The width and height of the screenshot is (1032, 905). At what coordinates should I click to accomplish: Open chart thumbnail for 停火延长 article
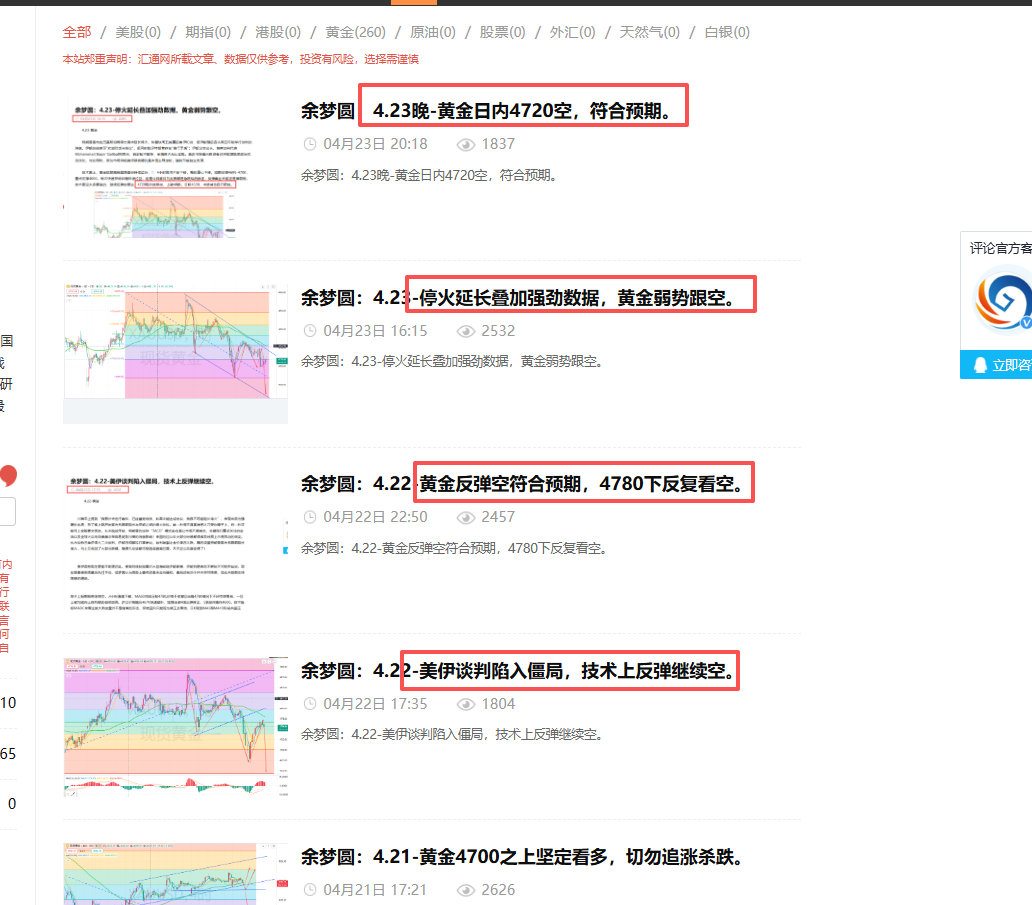point(176,353)
